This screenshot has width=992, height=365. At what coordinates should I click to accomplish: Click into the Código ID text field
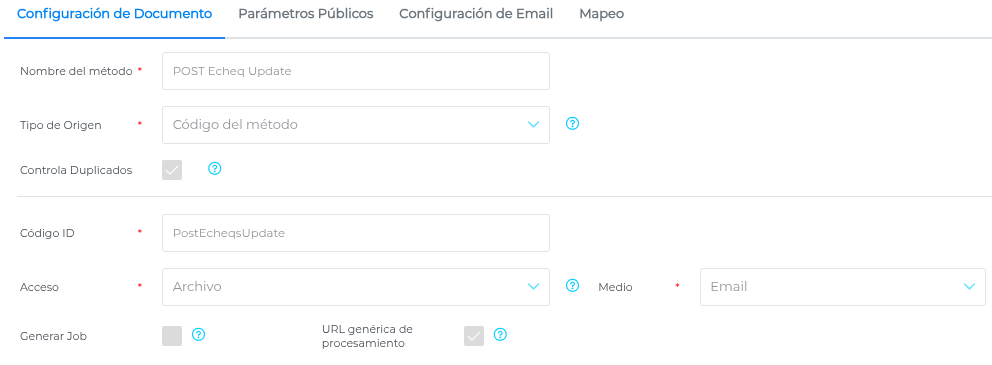[x=356, y=233]
